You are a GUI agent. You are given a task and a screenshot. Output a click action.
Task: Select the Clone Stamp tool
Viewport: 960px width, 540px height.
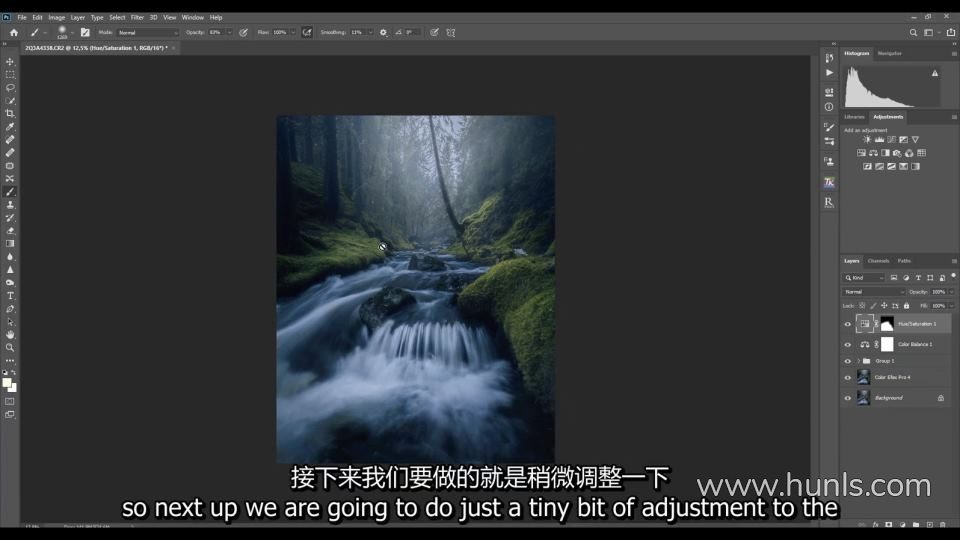tap(10, 204)
